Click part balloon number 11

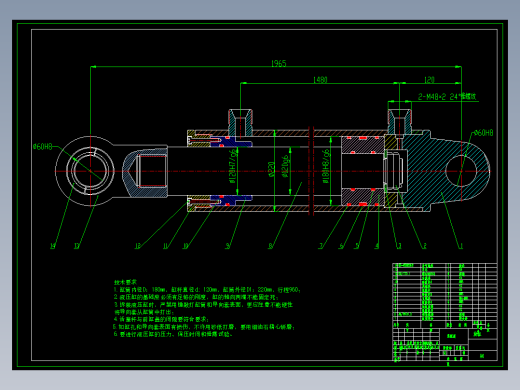(165, 246)
